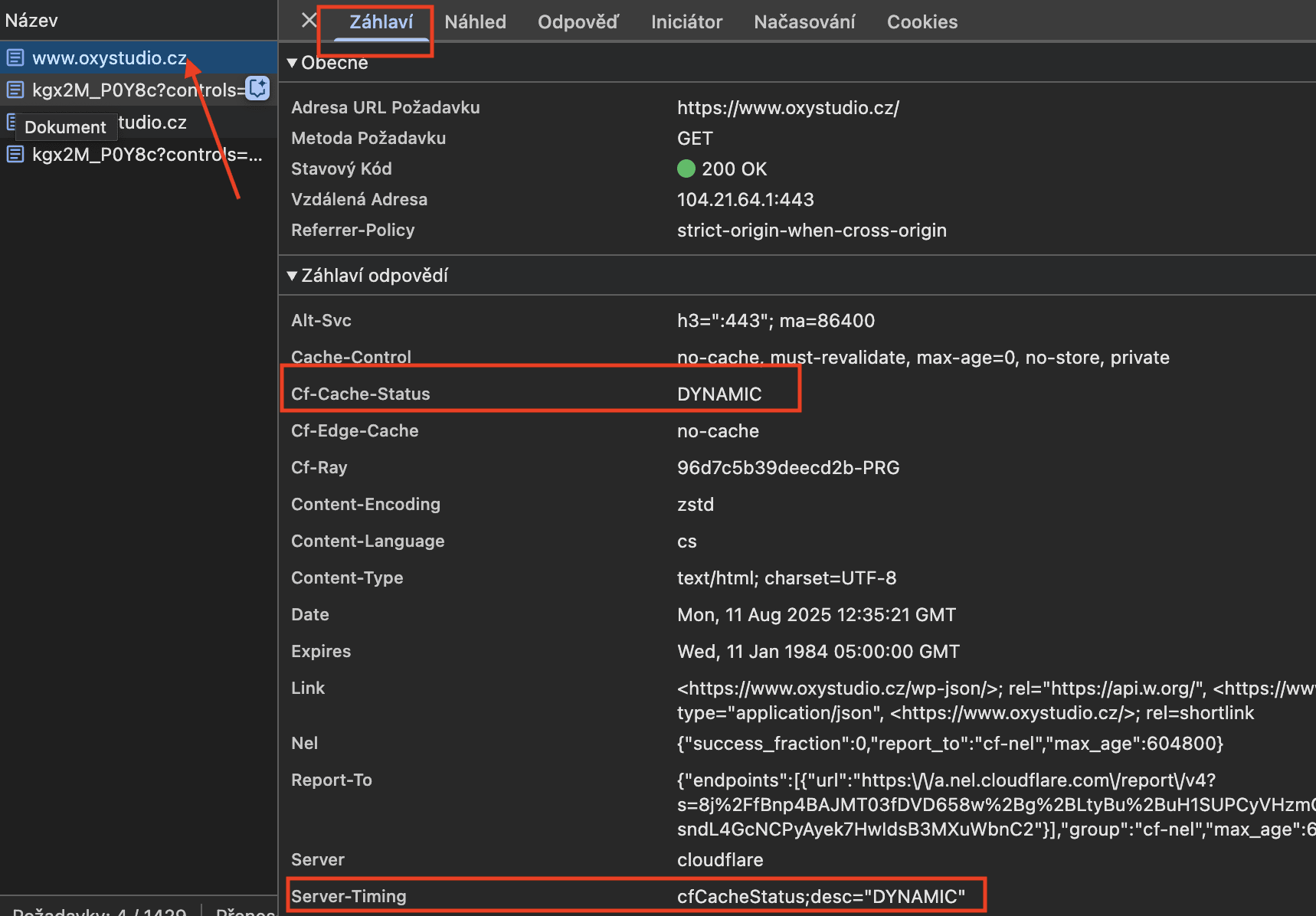Click the green status indicator dot
Image resolution: width=1316 pixels, height=916 pixels.
(686, 168)
